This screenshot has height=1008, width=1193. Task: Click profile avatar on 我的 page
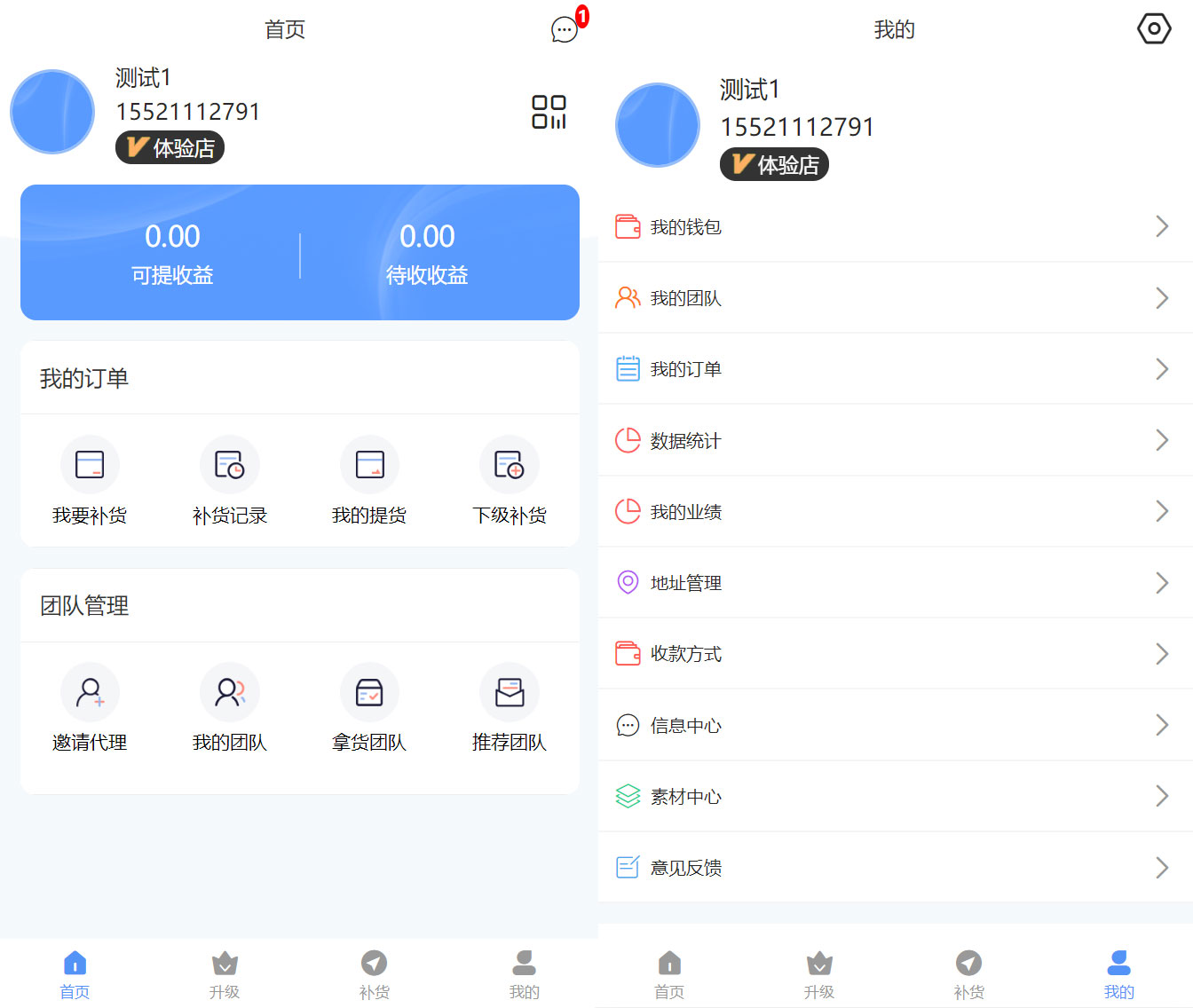pos(658,125)
